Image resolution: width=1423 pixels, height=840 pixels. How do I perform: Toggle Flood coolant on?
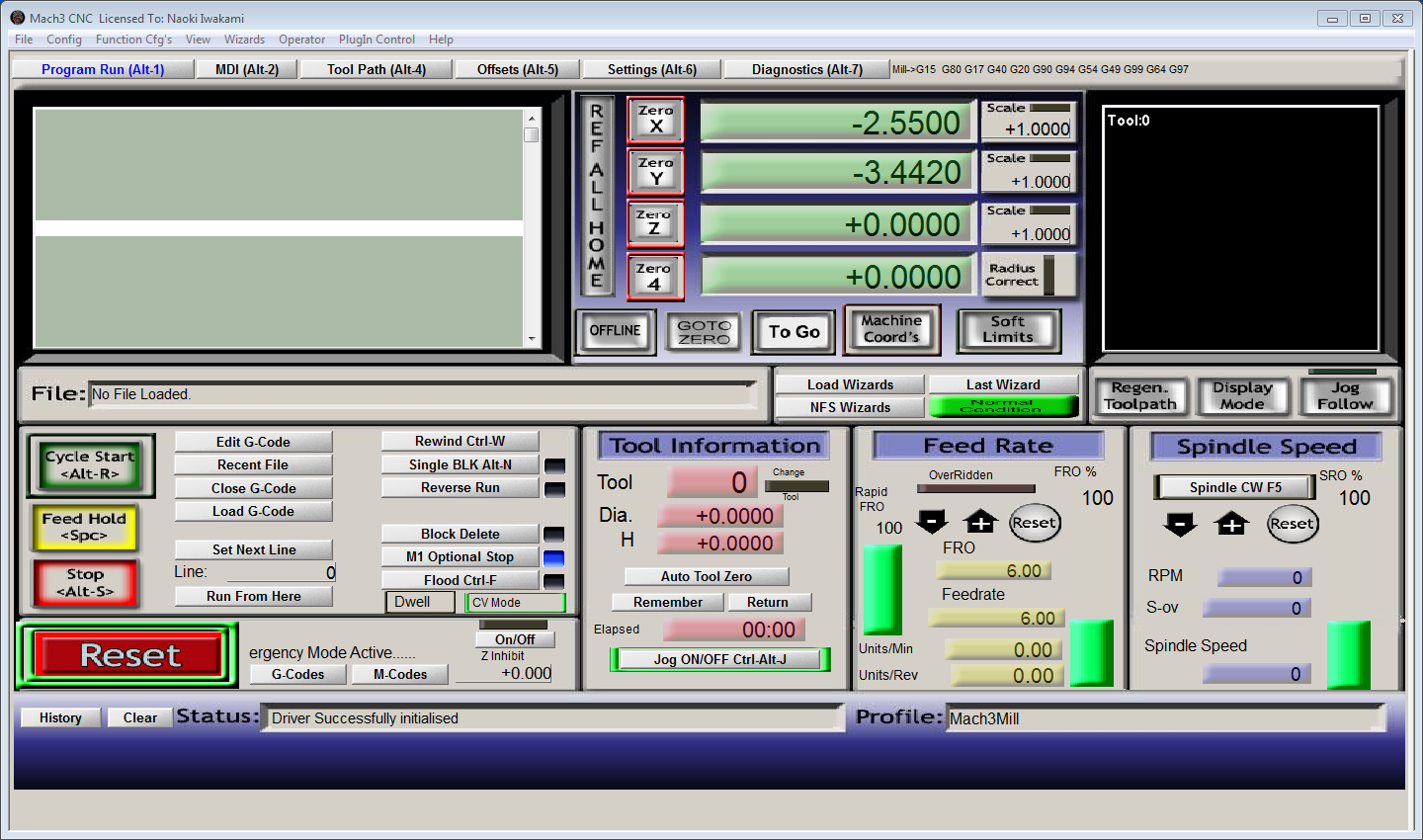coord(460,579)
